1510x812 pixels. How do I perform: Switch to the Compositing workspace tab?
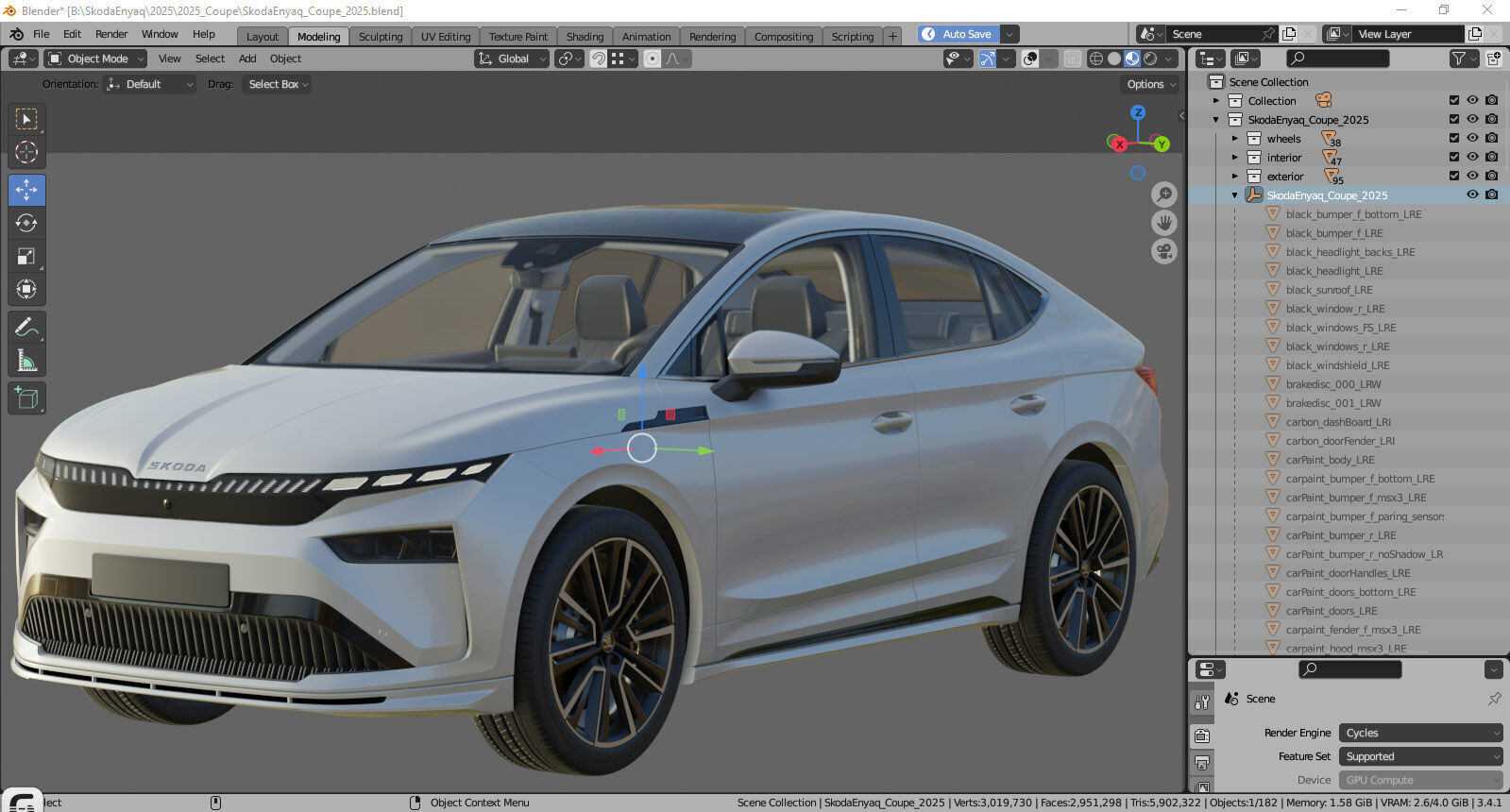tap(784, 37)
